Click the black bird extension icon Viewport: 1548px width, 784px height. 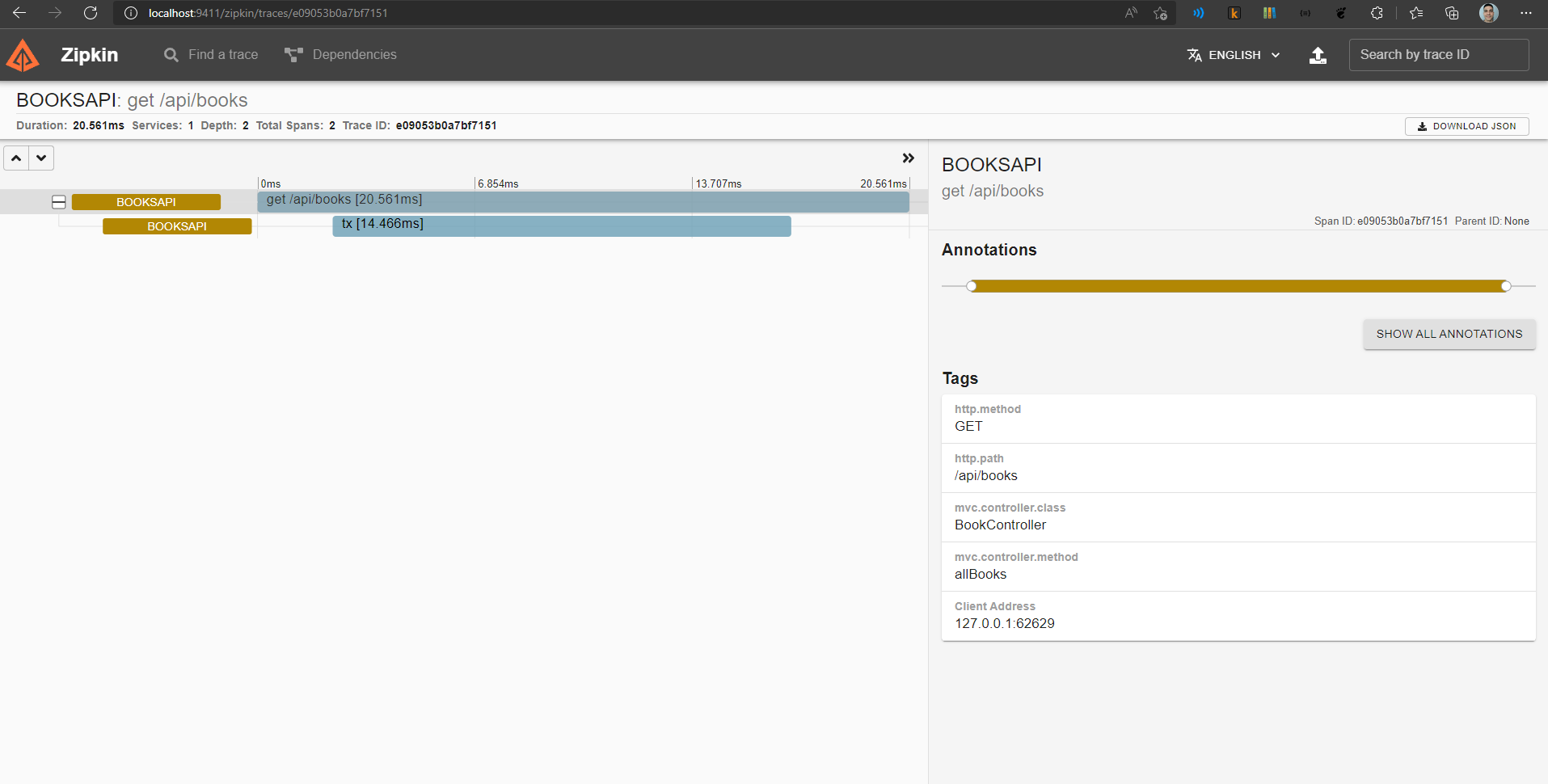click(x=1341, y=13)
